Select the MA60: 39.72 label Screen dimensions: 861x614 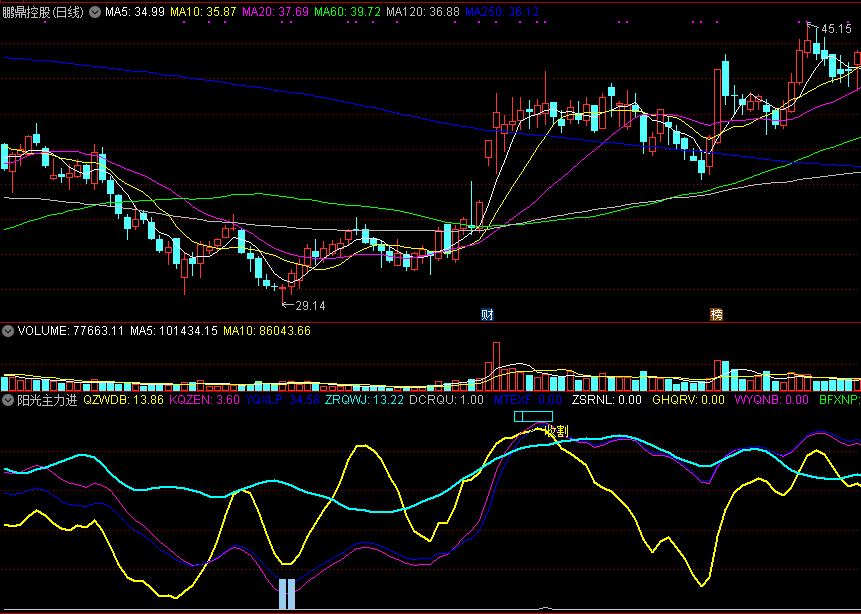tap(348, 12)
